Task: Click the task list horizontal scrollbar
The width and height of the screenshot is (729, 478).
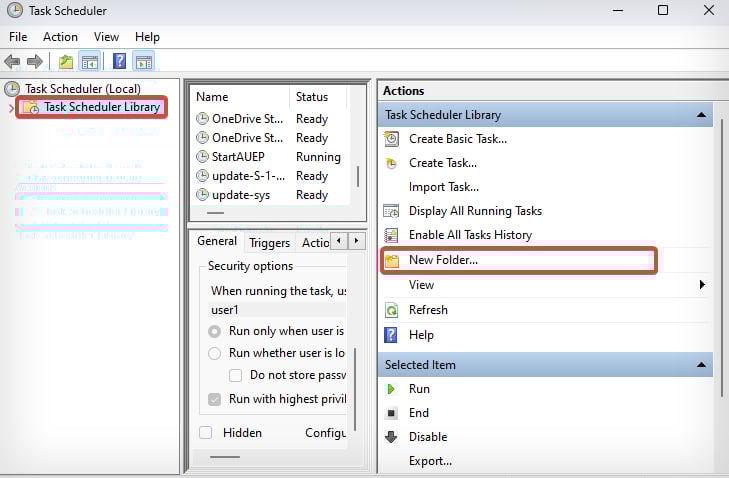Action: click(215, 213)
